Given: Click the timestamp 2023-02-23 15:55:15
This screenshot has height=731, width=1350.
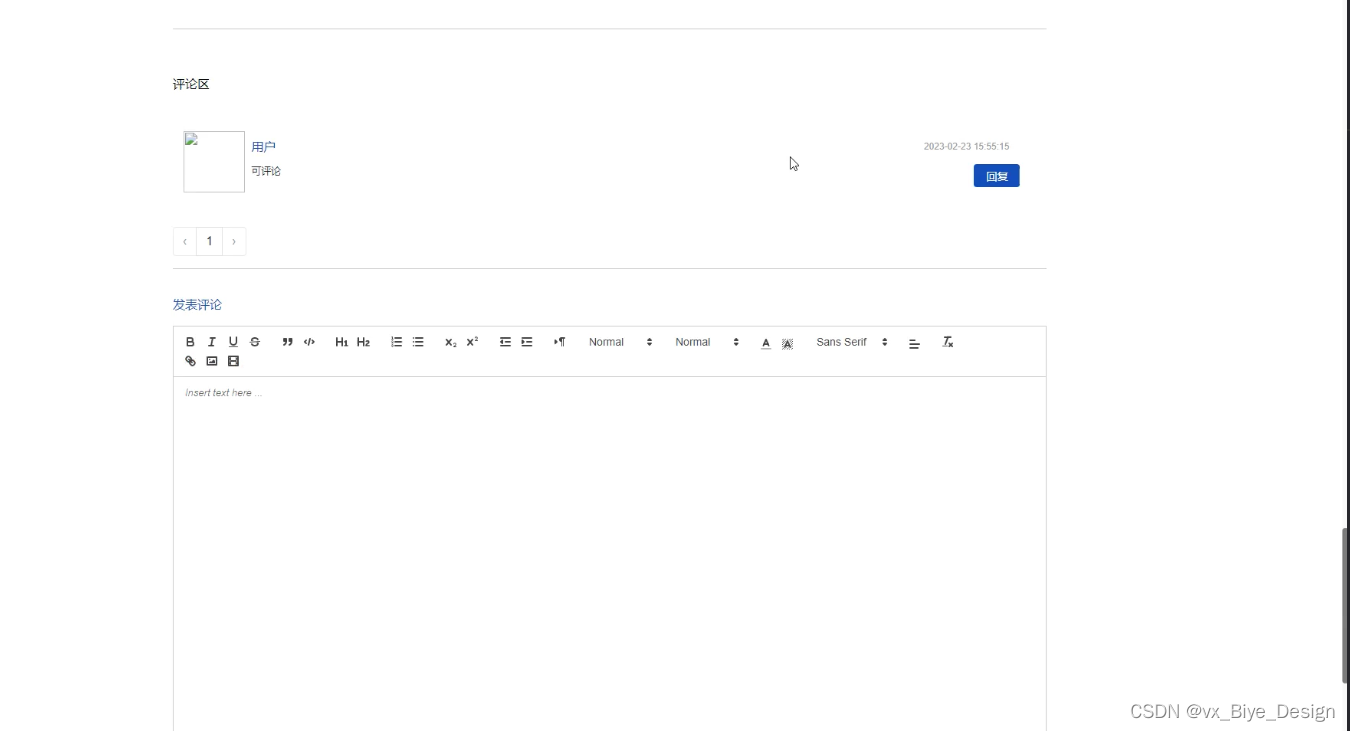Looking at the screenshot, I should coord(966,147).
